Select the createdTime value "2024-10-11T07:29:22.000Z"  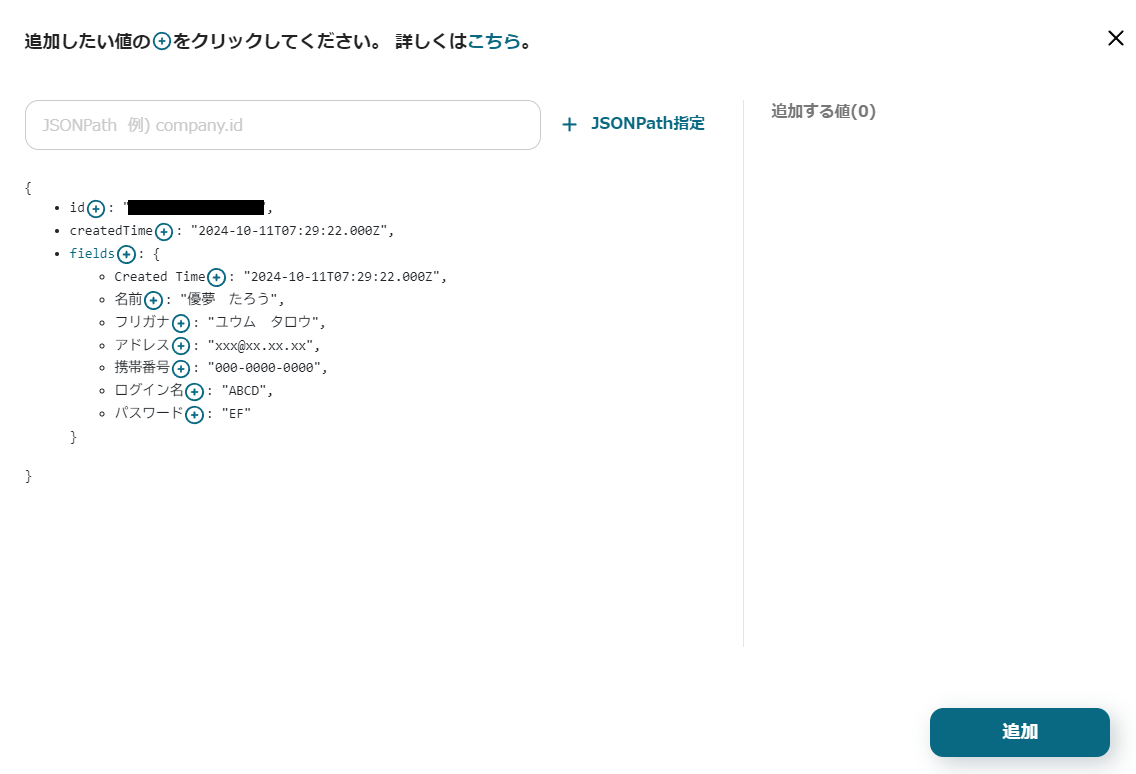(289, 231)
